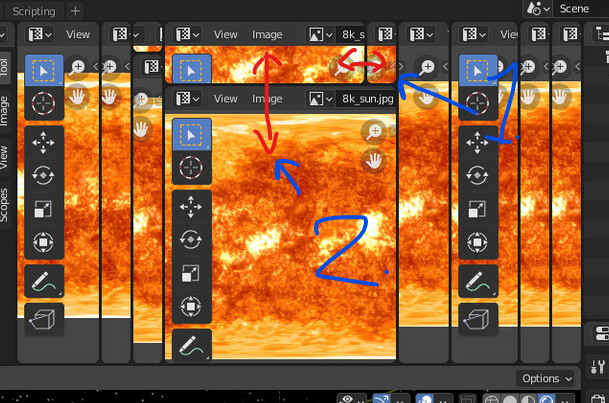Viewport: 609px width, 403px height.
Task: Pick the Move tool in the 8k_sun.jpg editor
Action: point(191,207)
